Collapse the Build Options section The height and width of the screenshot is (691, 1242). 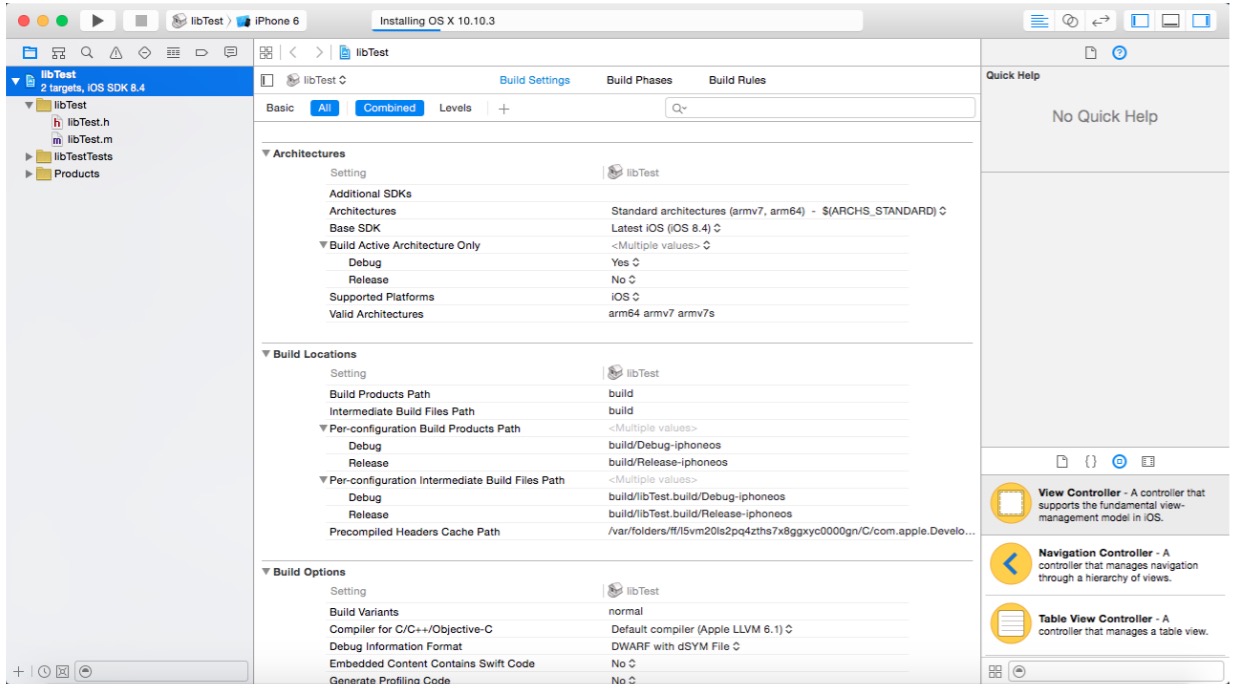[x=266, y=572]
